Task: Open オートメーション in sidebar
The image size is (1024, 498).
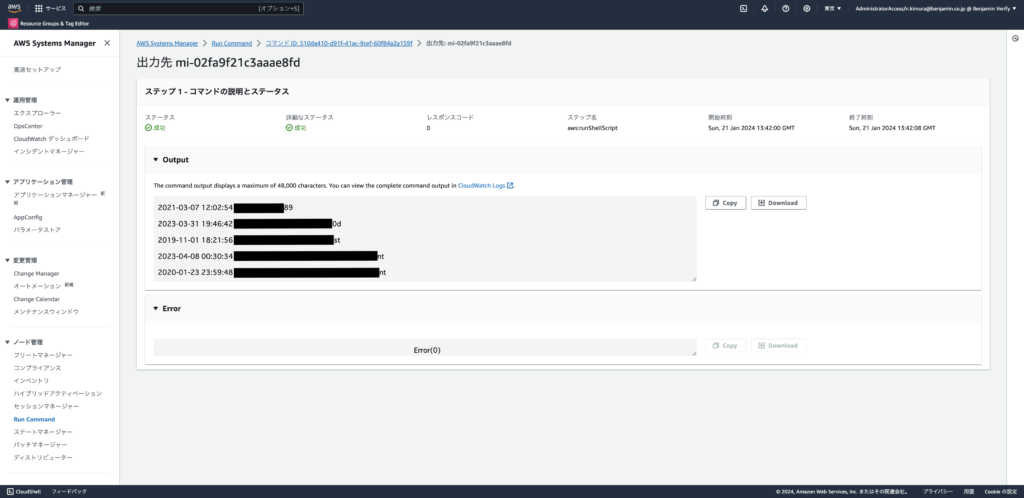Action: point(37,287)
